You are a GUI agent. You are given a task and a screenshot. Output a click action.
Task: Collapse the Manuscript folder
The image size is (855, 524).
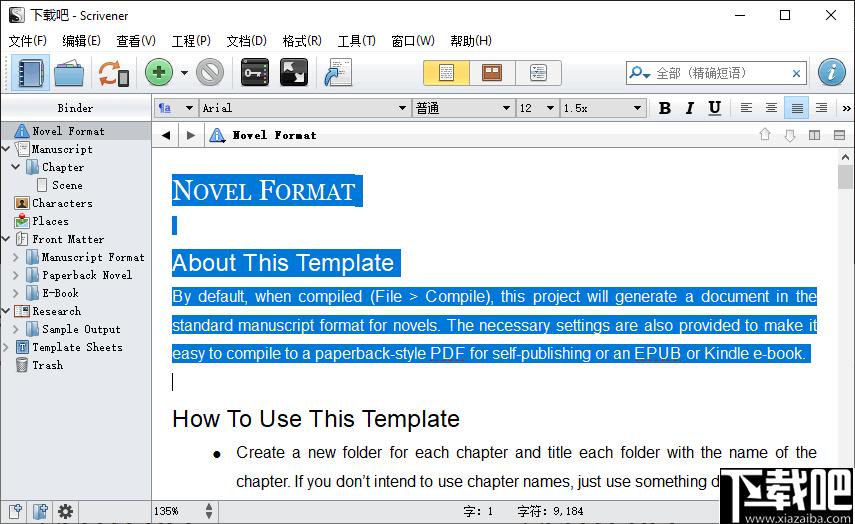(6, 148)
